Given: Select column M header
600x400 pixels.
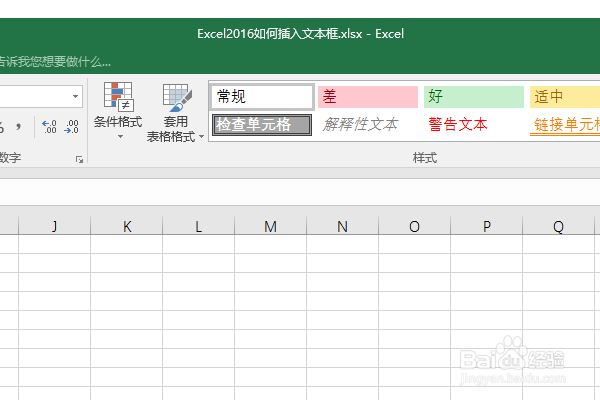Looking at the screenshot, I should (x=271, y=226).
